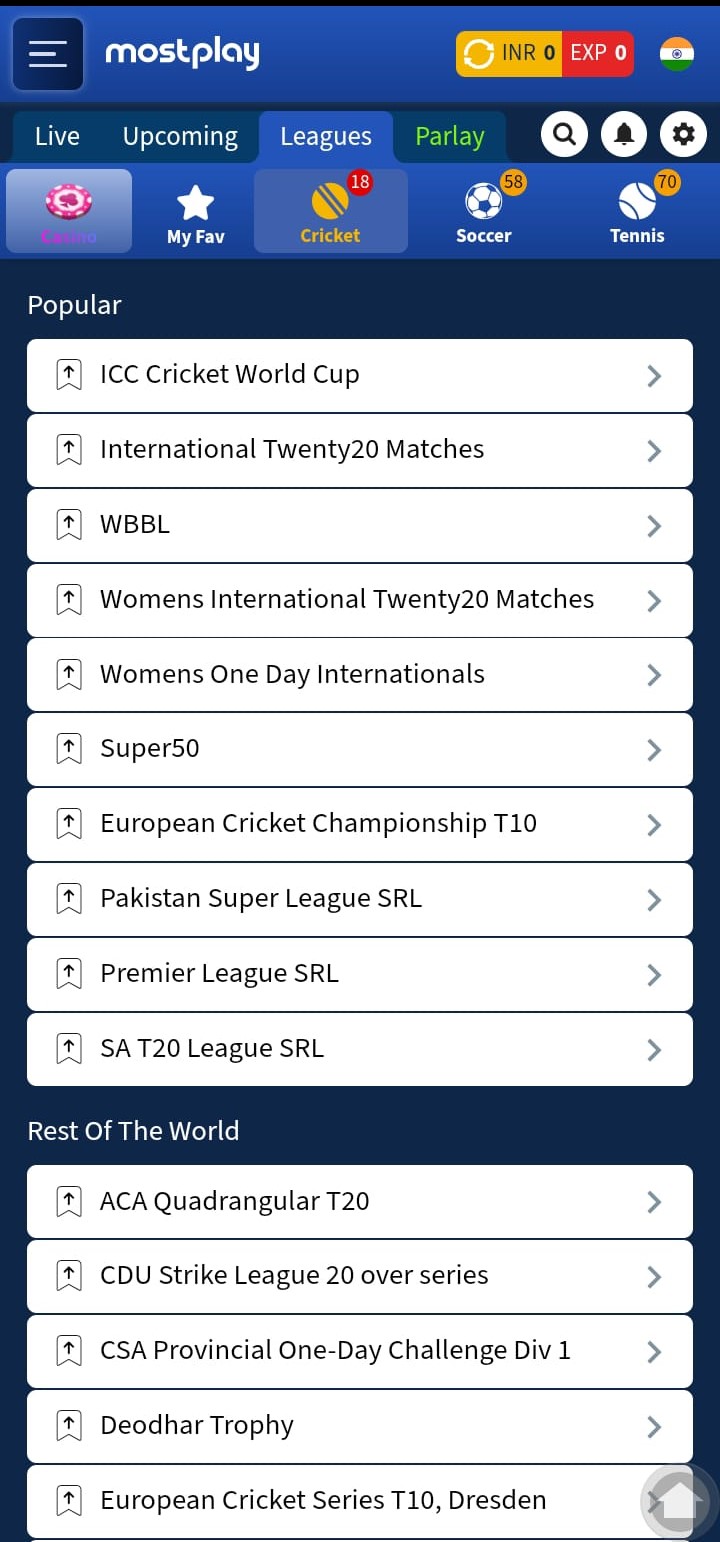This screenshot has width=720, height=1542.
Task: Expand ACA Quadrangular T20 chevron
Action: click(x=654, y=1202)
